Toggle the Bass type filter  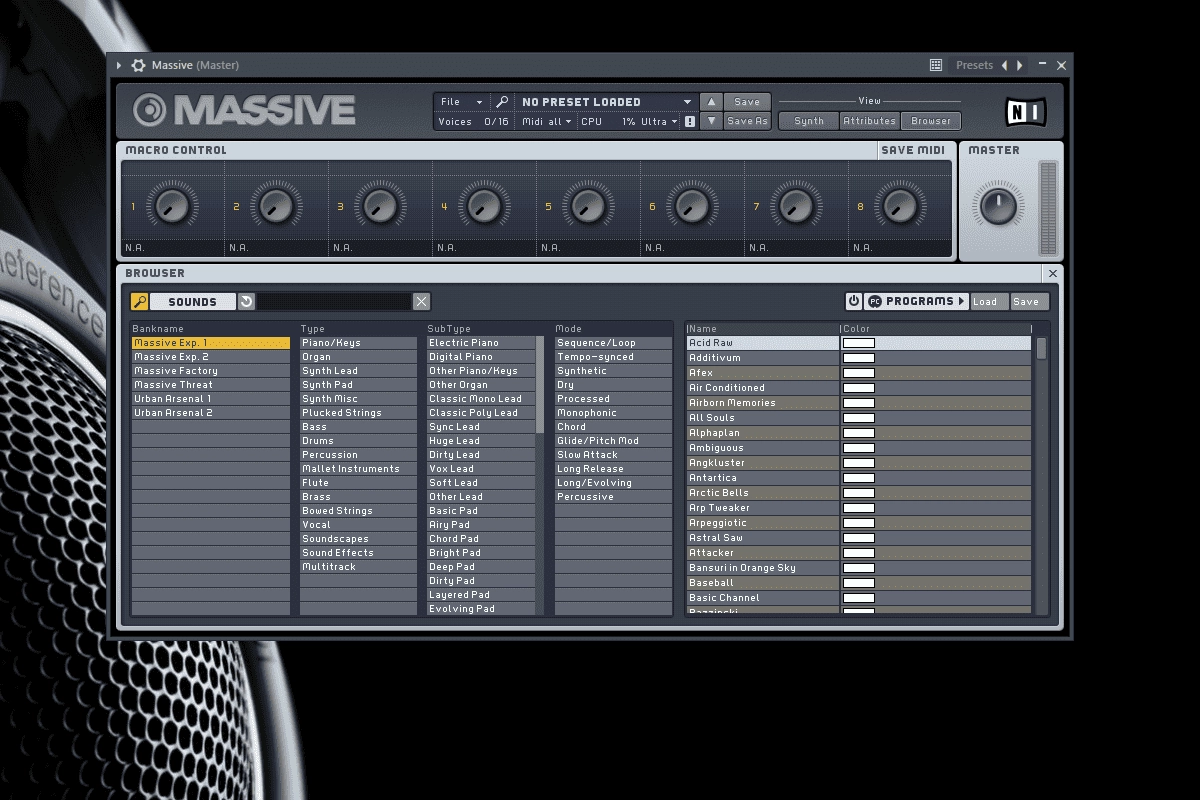click(358, 427)
